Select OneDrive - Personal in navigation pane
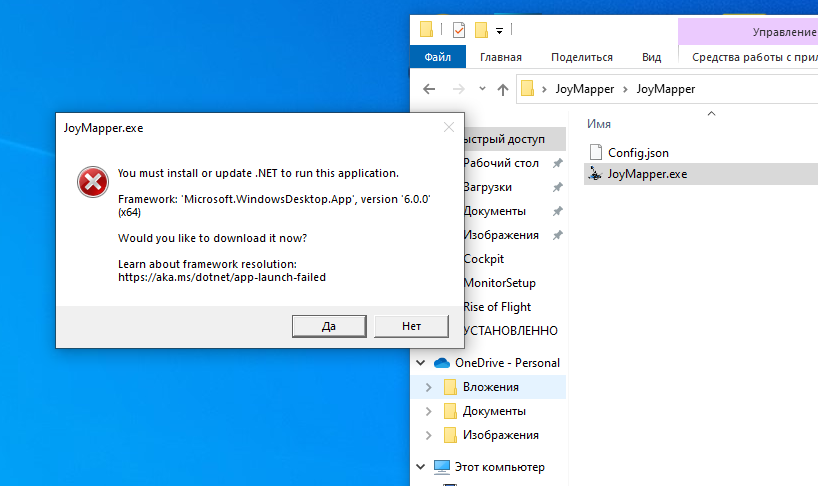 pyautogui.click(x=507, y=363)
